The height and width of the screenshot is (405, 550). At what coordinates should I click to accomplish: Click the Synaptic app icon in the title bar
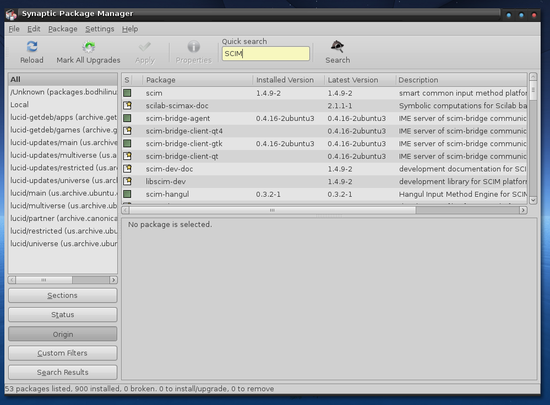[x=11, y=14]
